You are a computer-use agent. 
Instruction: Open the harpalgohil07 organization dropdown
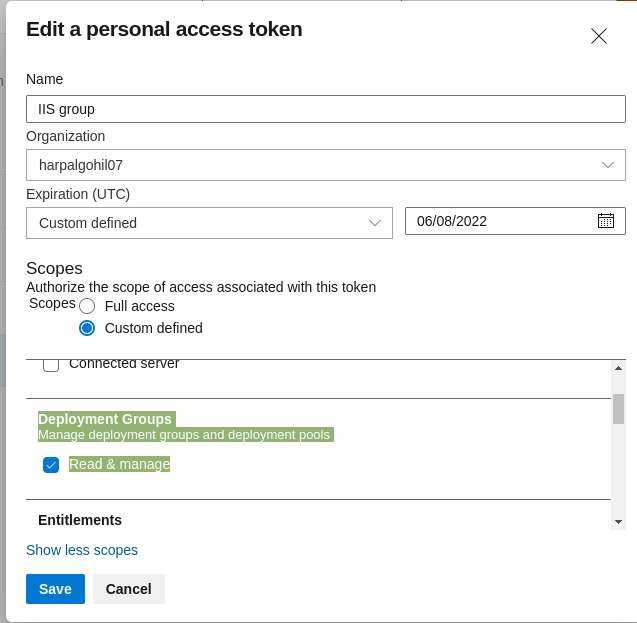tap(326, 165)
